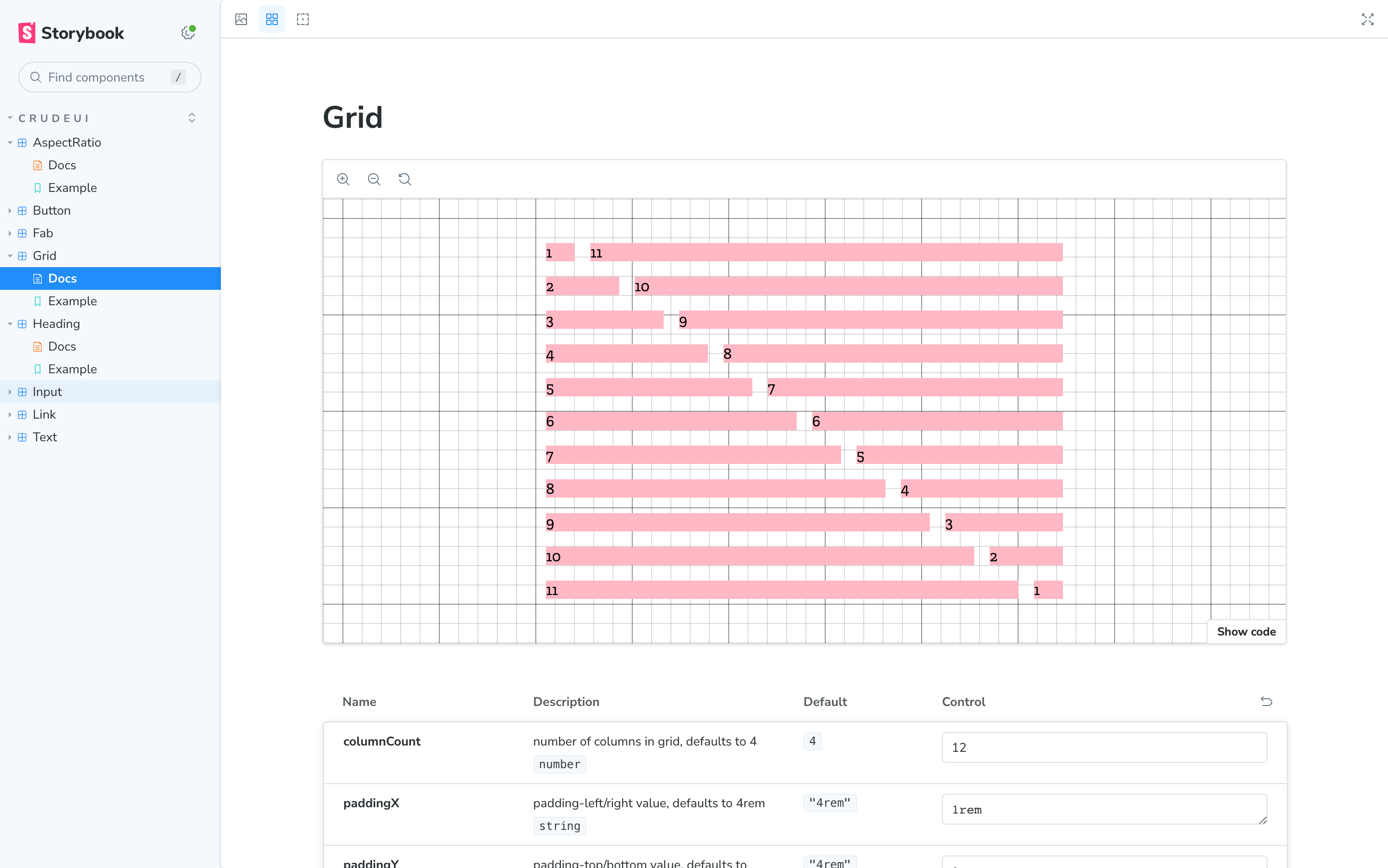The height and width of the screenshot is (868, 1388).
Task: Toggle the outline mode icon
Action: (302, 19)
